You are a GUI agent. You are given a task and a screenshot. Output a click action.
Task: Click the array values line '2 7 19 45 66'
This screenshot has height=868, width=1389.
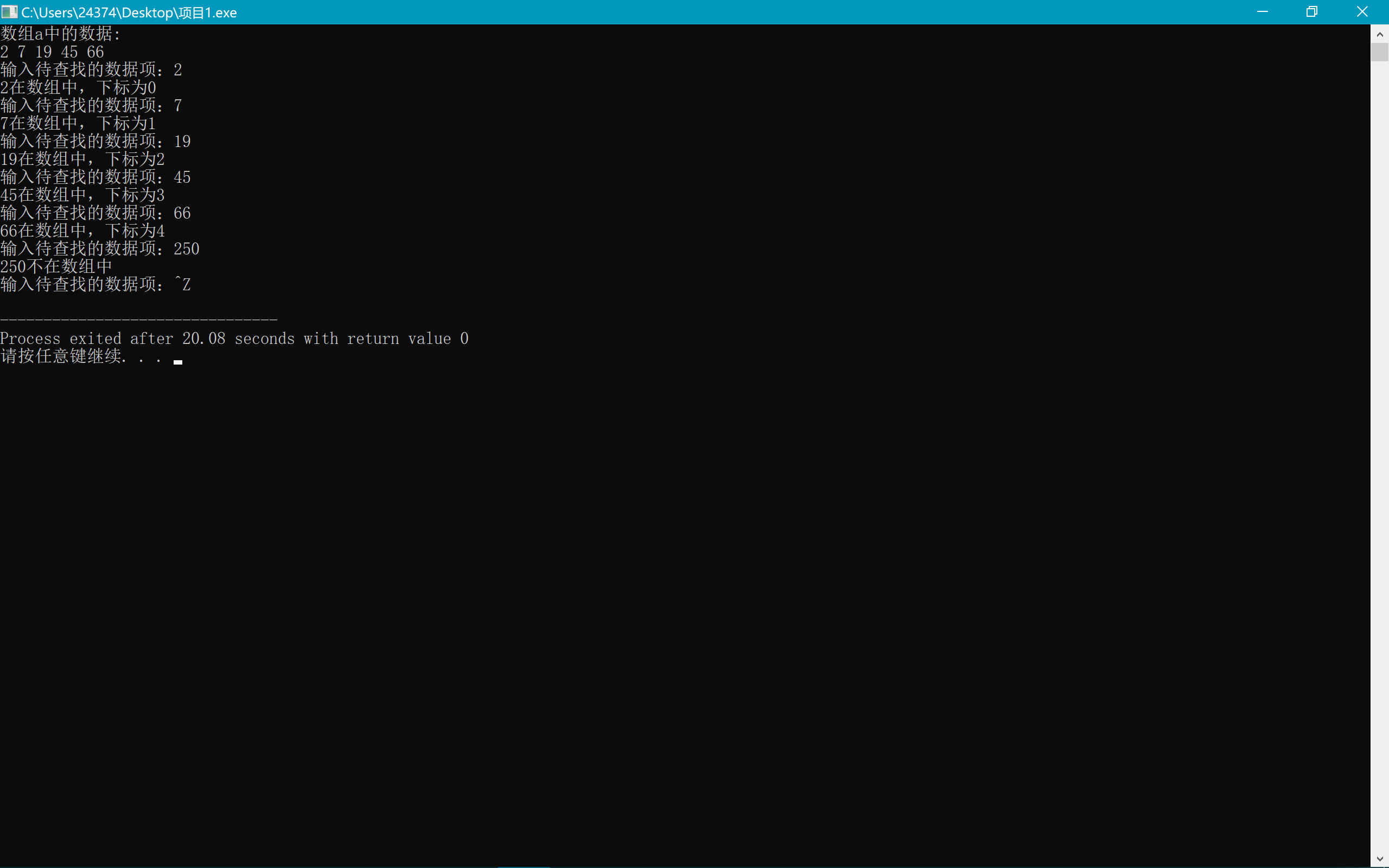(52, 52)
